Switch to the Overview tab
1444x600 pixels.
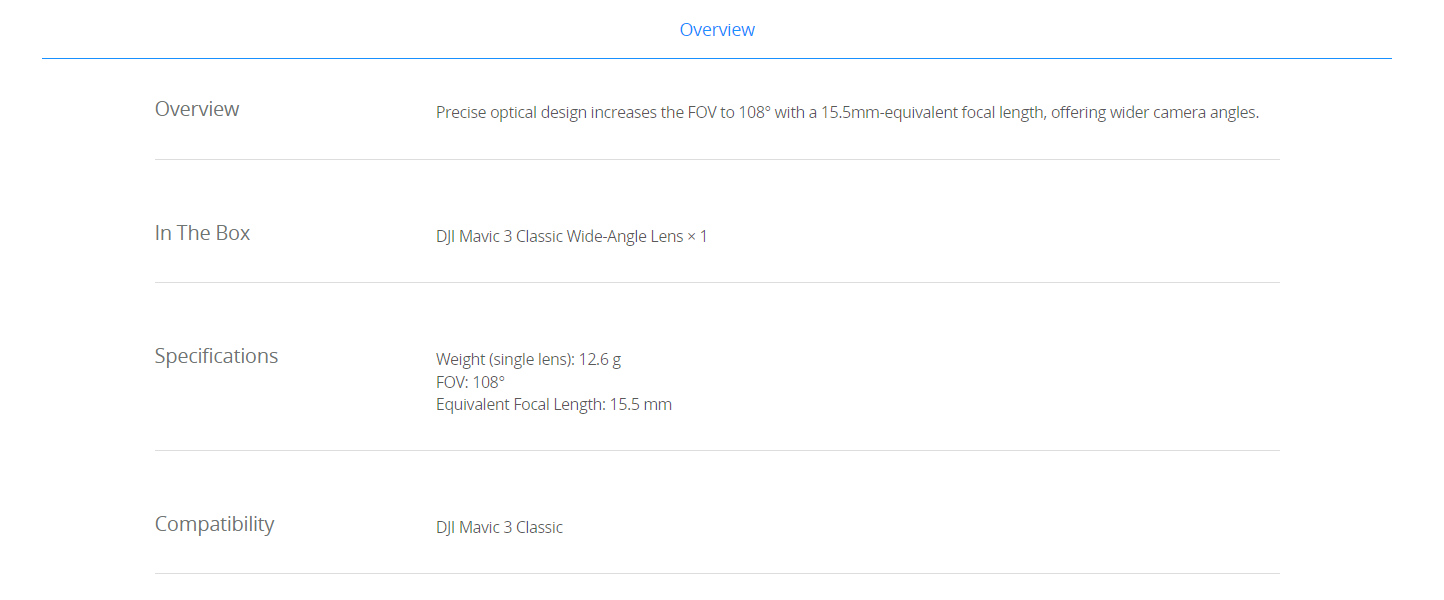pyautogui.click(x=717, y=30)
